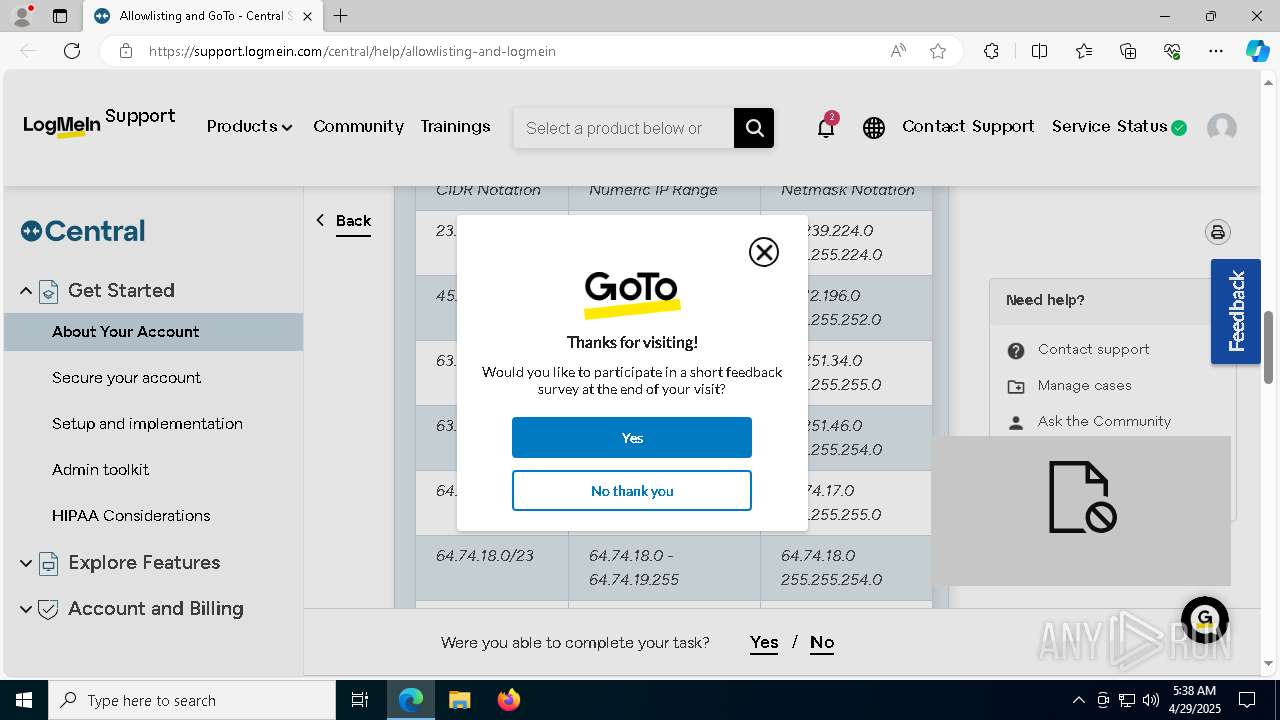Open the user profile avatar
Viewport: 1280px width, 720px height.
coord(1222,127)
